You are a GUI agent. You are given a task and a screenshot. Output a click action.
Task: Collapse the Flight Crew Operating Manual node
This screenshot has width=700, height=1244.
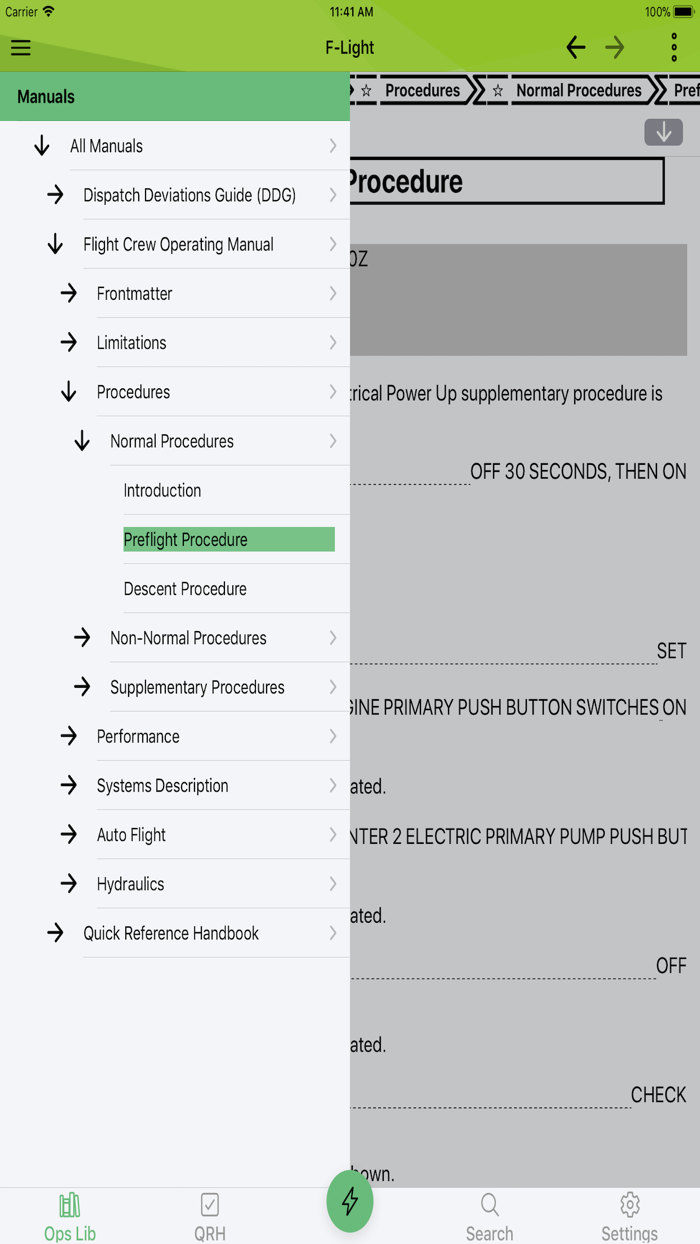coord(55,244)
